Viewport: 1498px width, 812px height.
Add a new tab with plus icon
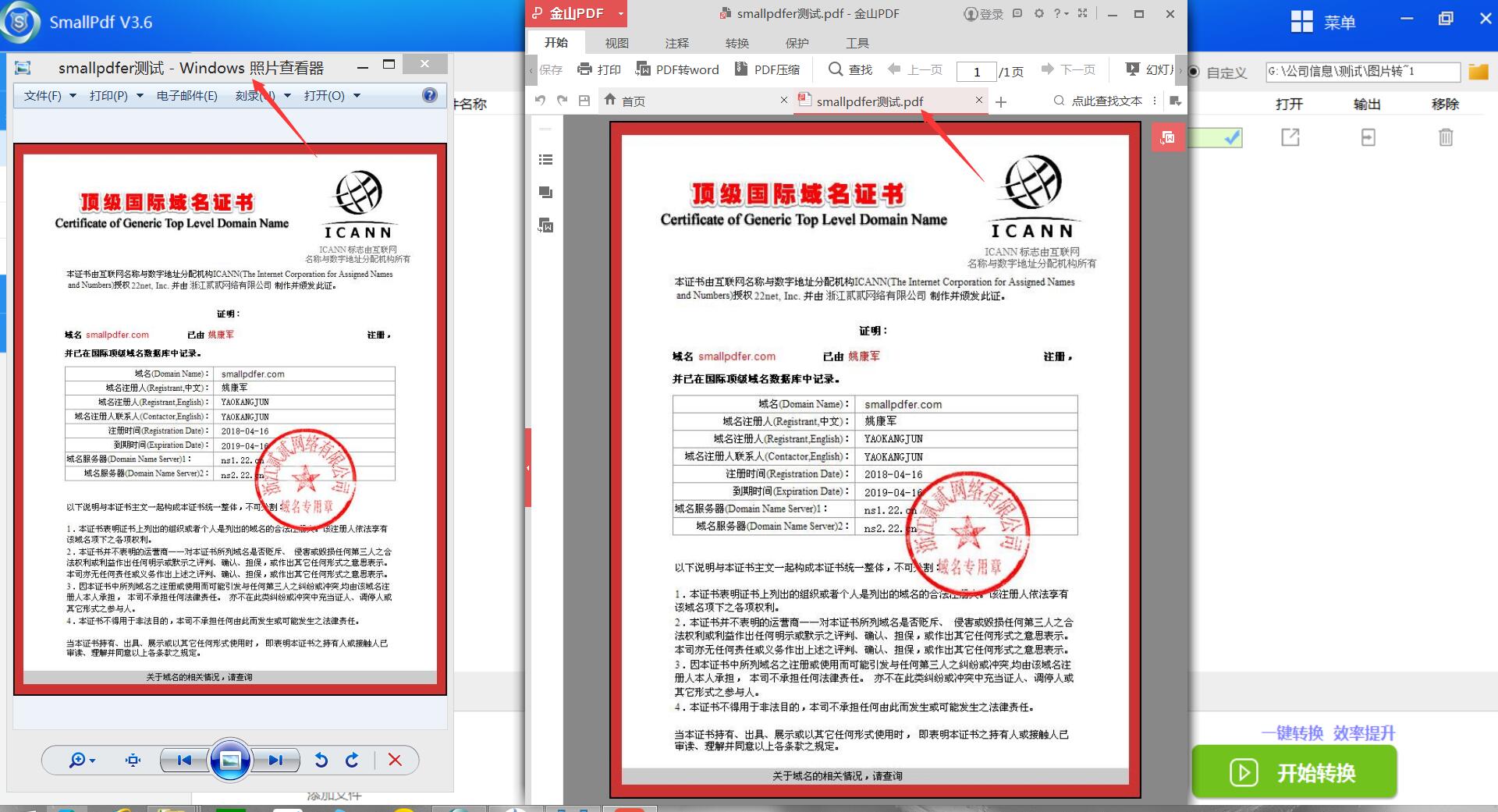[1001, 101]
